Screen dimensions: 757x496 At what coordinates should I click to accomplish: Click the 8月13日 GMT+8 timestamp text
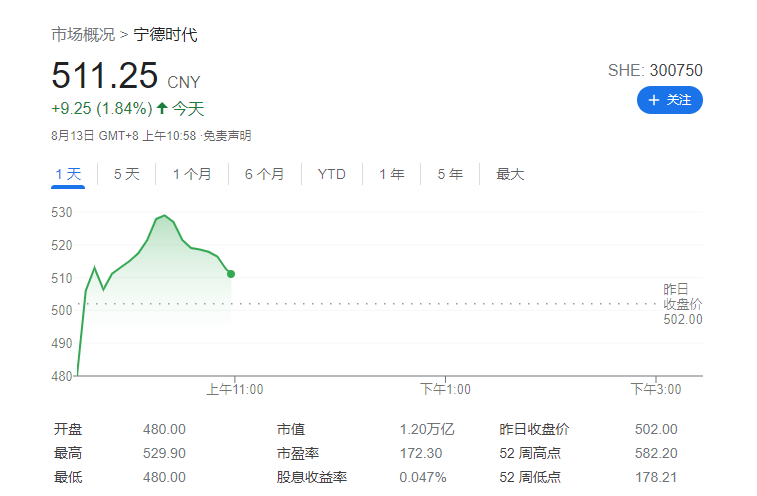[124, 136]
